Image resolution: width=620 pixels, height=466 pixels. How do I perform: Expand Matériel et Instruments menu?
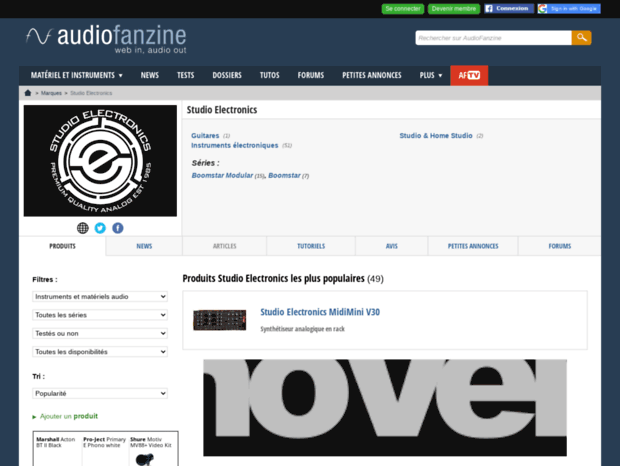pos(77,75)
